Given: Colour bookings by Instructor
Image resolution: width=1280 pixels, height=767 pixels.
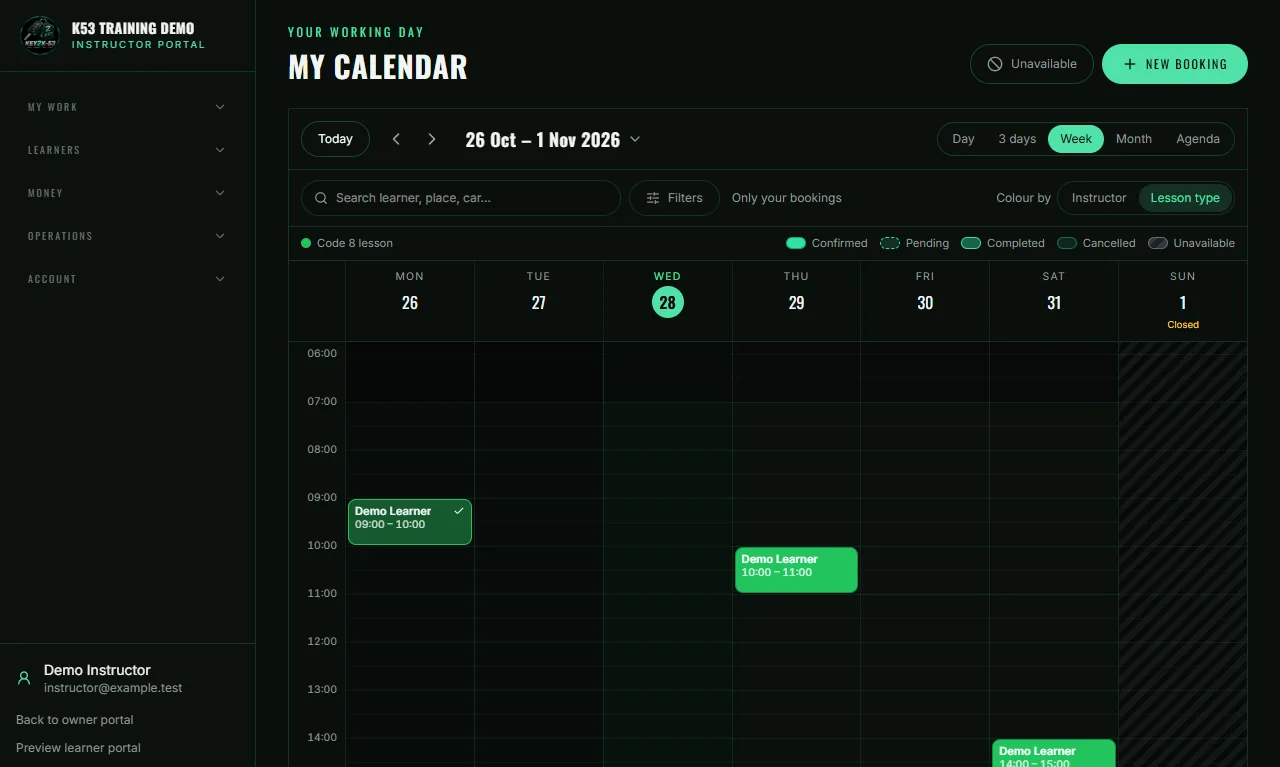Looking at the screenshot, I should coord(1099,198).
